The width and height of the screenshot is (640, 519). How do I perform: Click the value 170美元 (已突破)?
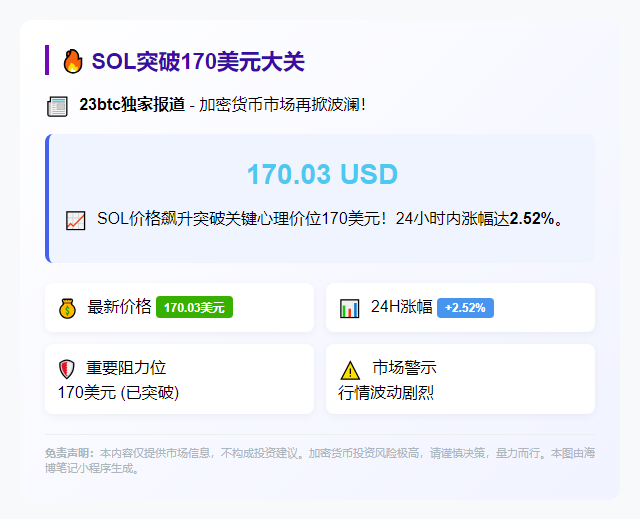pos(118,393)
